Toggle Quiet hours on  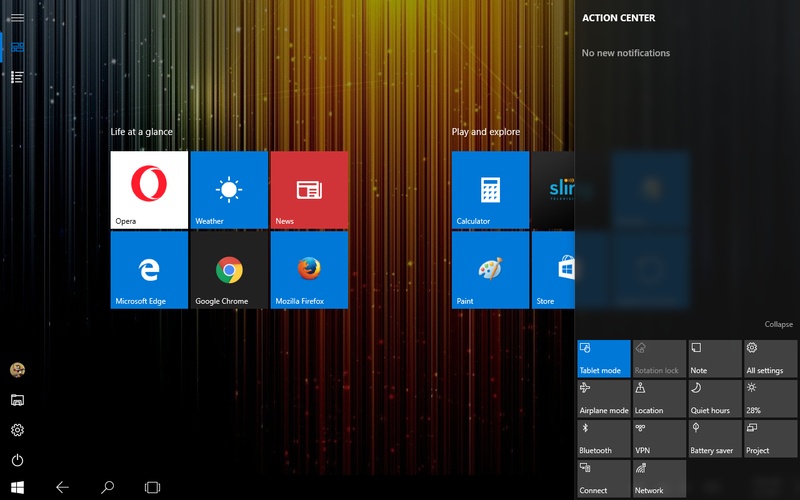715,399
